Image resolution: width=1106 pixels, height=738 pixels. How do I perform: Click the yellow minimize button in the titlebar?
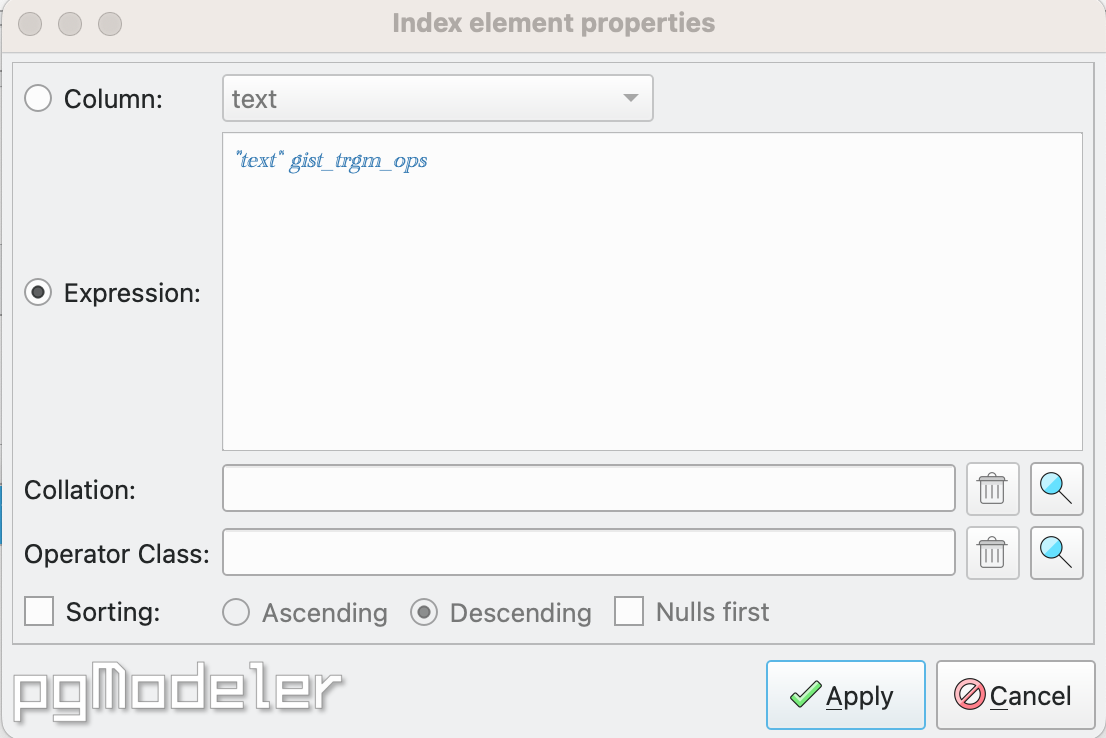pyautogui.click(x=70, y=23)
